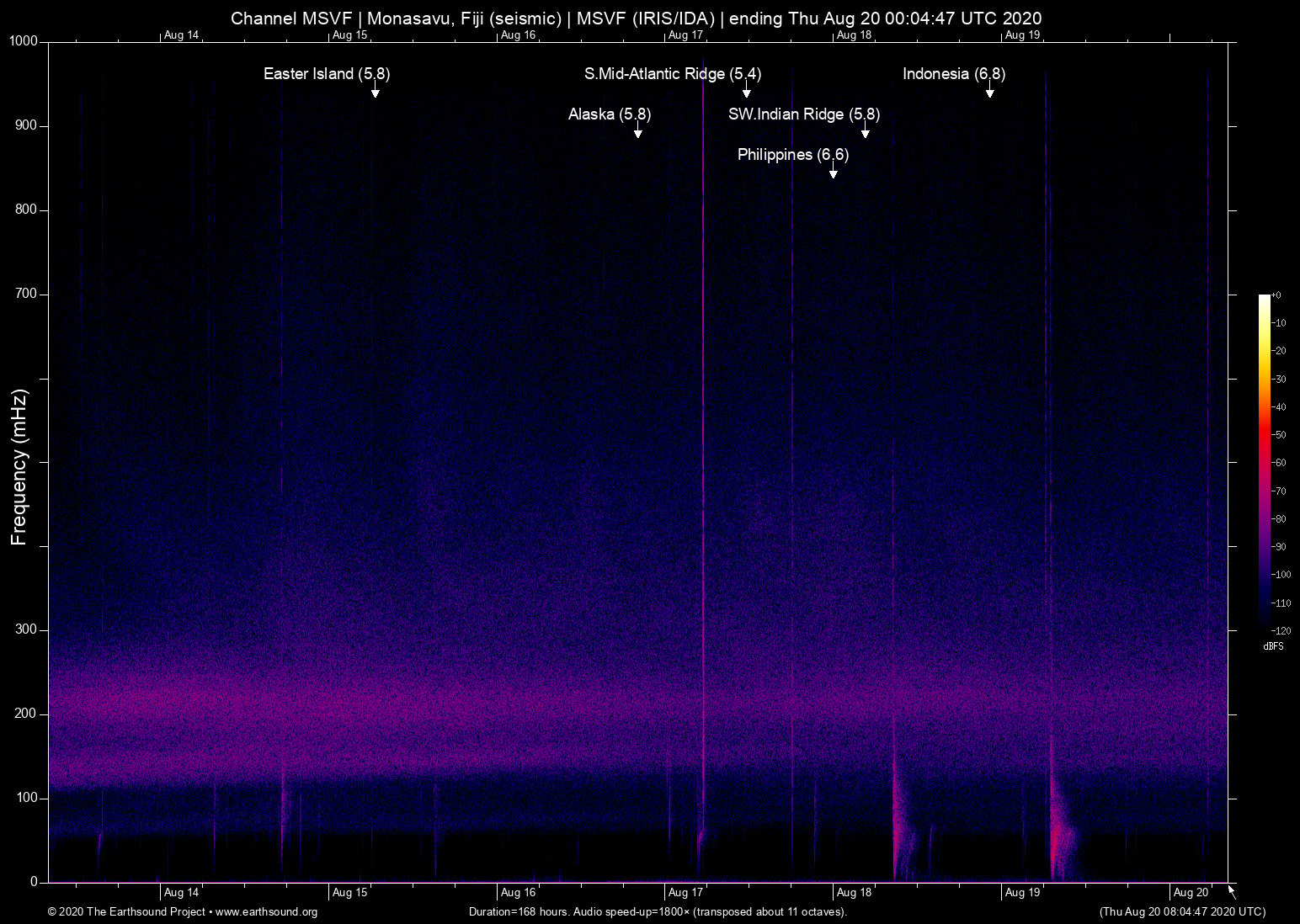Screen dimensions: 1300x924
Task: Click Aug 14 on the bottom time axis
Action: click(x=182, y=893)
